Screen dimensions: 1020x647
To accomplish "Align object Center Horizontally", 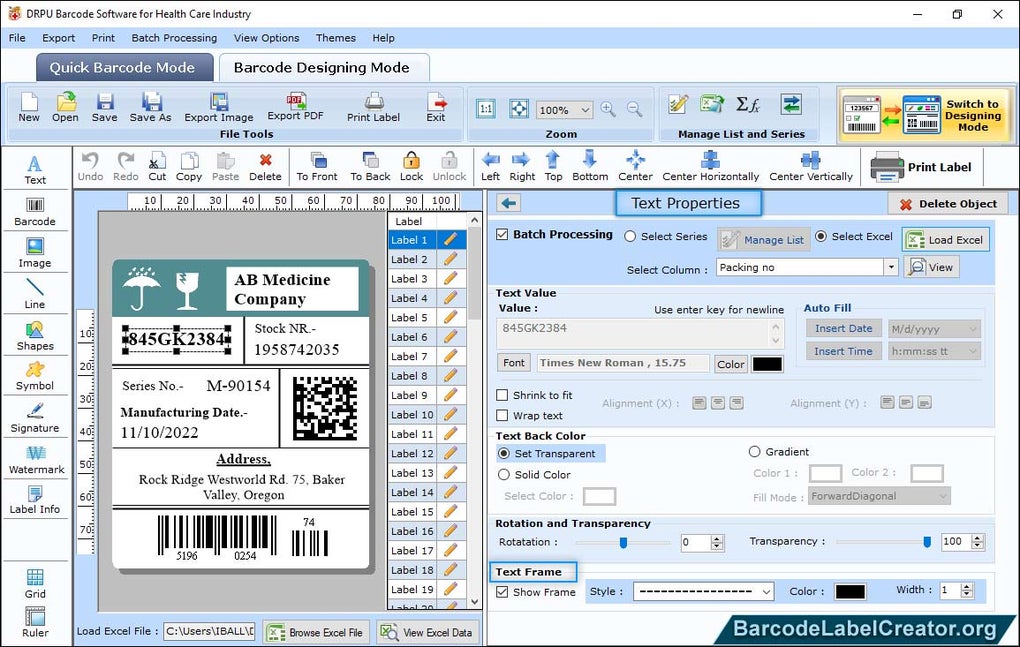I will pyautogui.click(x=710, y=166).
